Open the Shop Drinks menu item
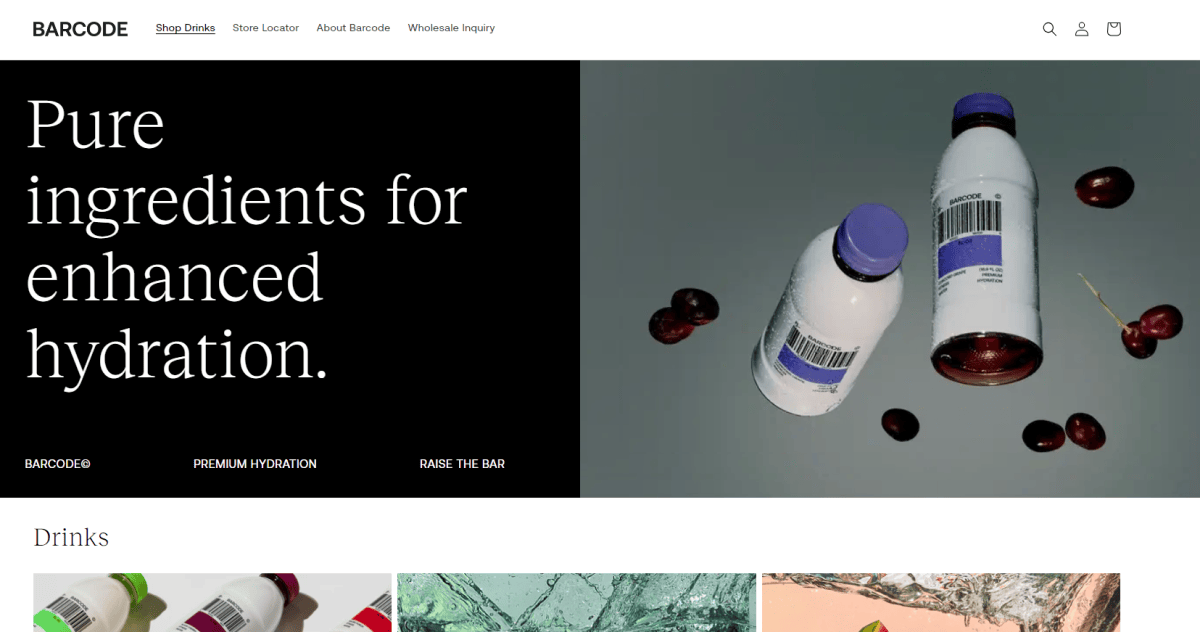The width and height of the screenshot is (1200, 632). coord(185,28)
